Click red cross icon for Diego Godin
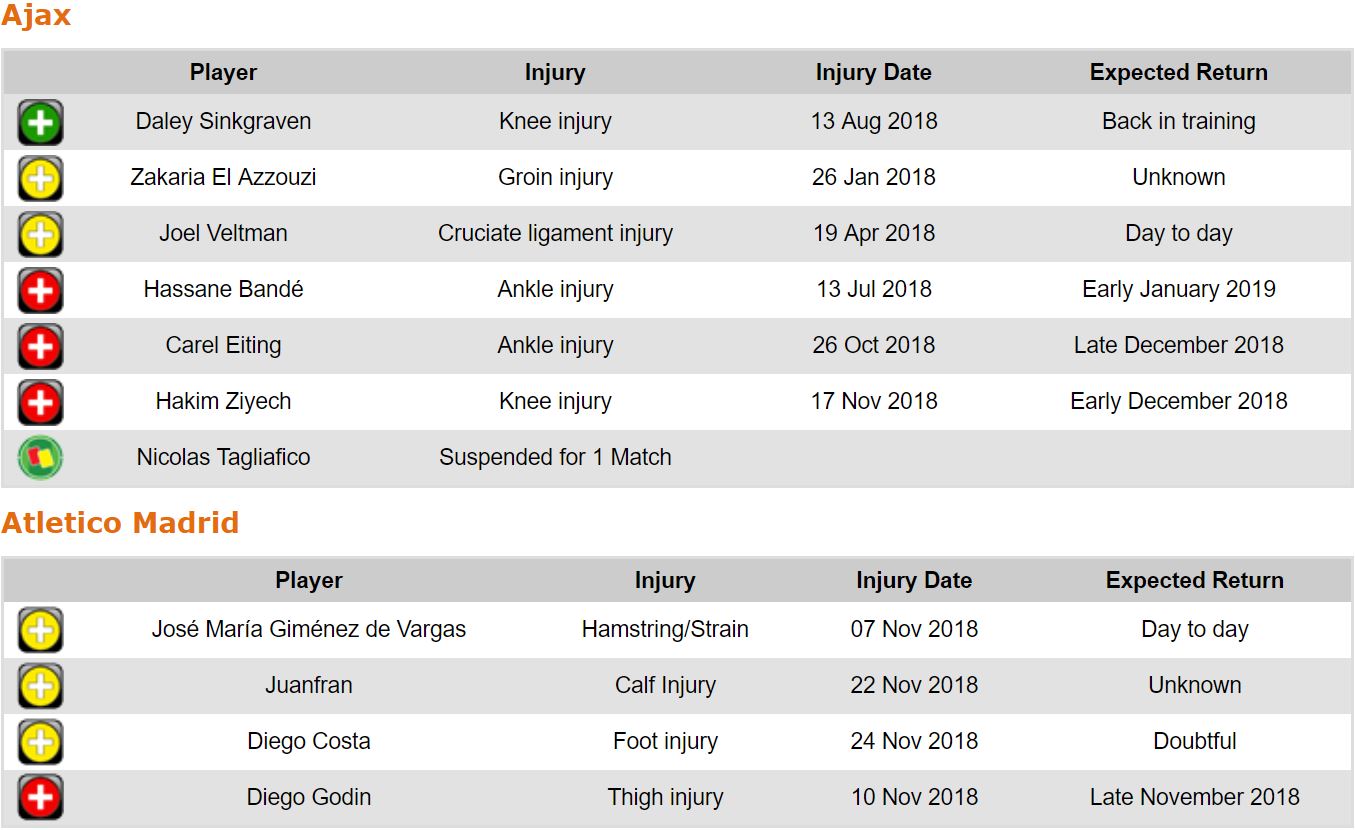This screenshot has height=830, width=1355. 40,798
